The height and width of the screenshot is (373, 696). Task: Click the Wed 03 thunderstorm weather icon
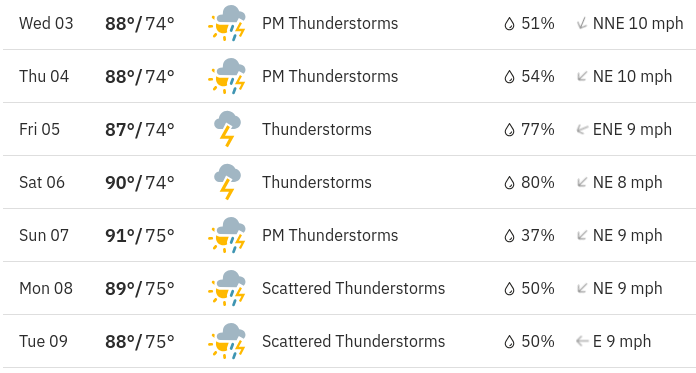[x=227, y=23]
